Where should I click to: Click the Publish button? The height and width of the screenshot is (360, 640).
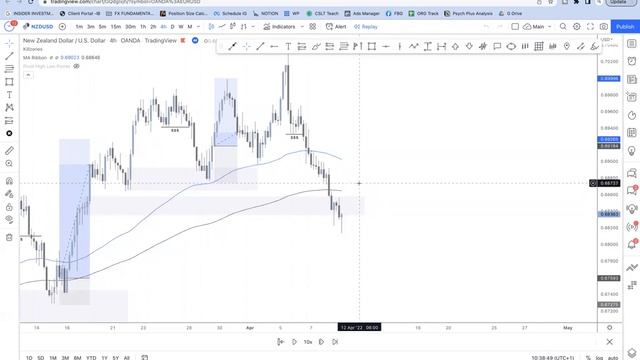point(625,27)
